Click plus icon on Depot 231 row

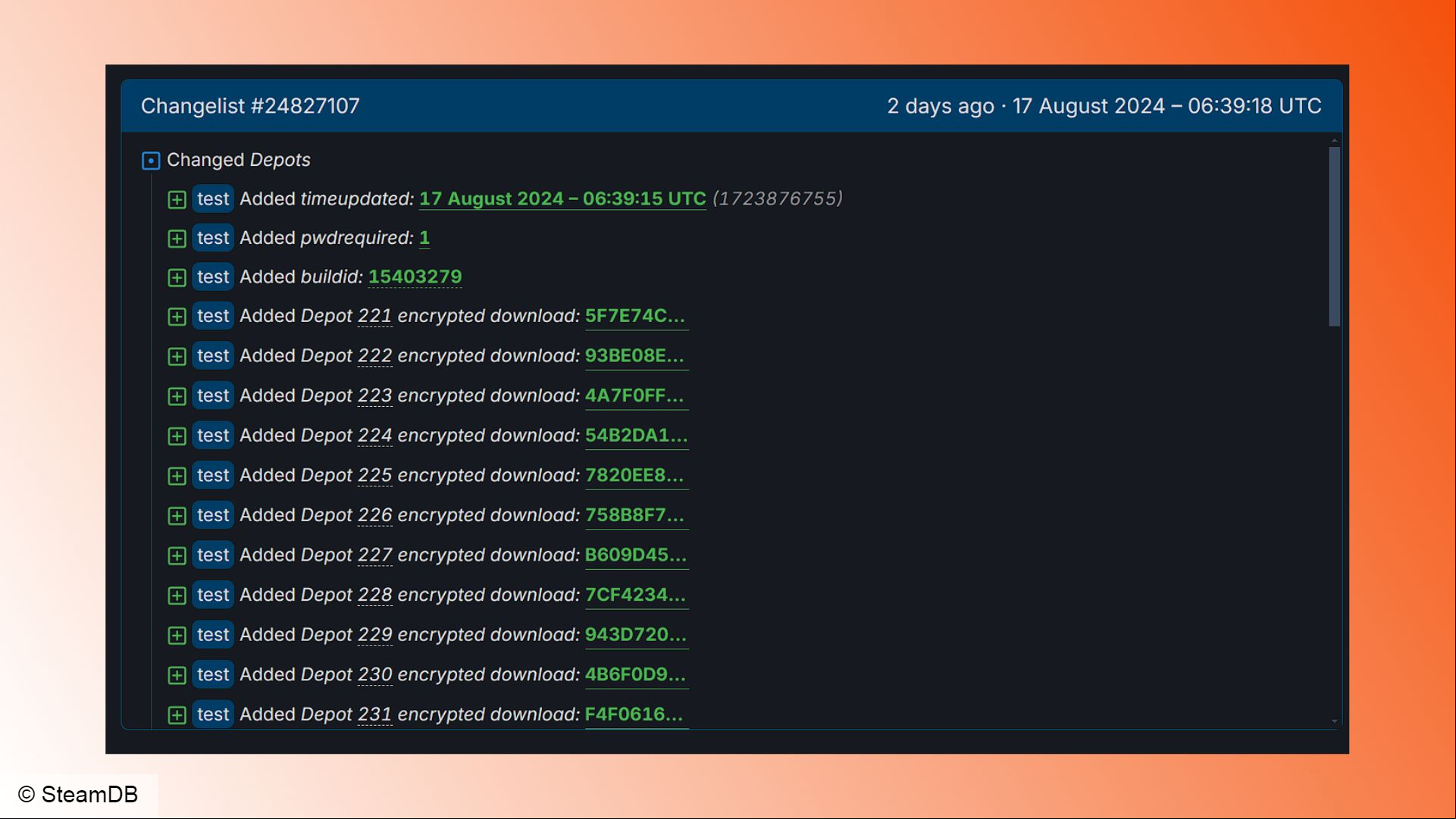point(177,715)
